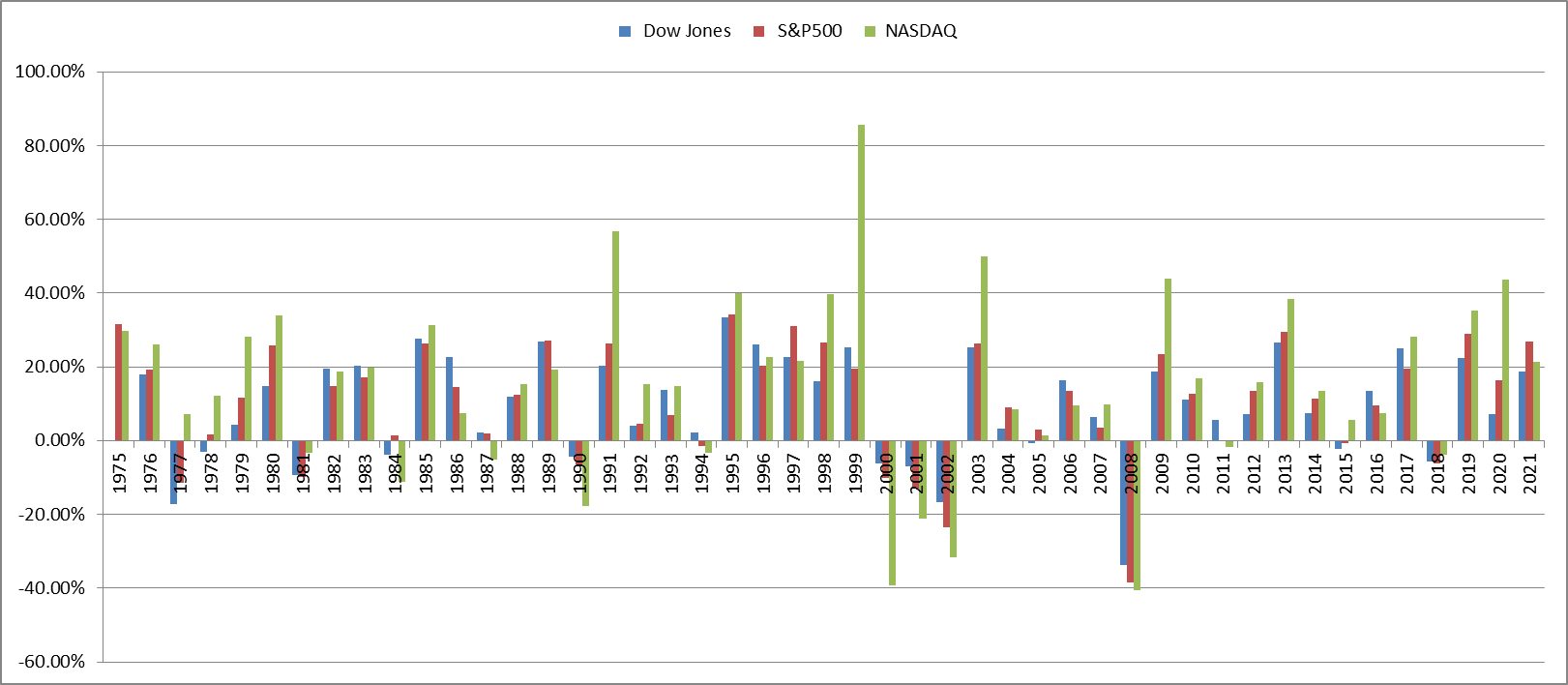The width and height of the screenshot is (1568, 685).
Task: Select the green NASDAQ bar for 1980
Action: click(279, 377)
